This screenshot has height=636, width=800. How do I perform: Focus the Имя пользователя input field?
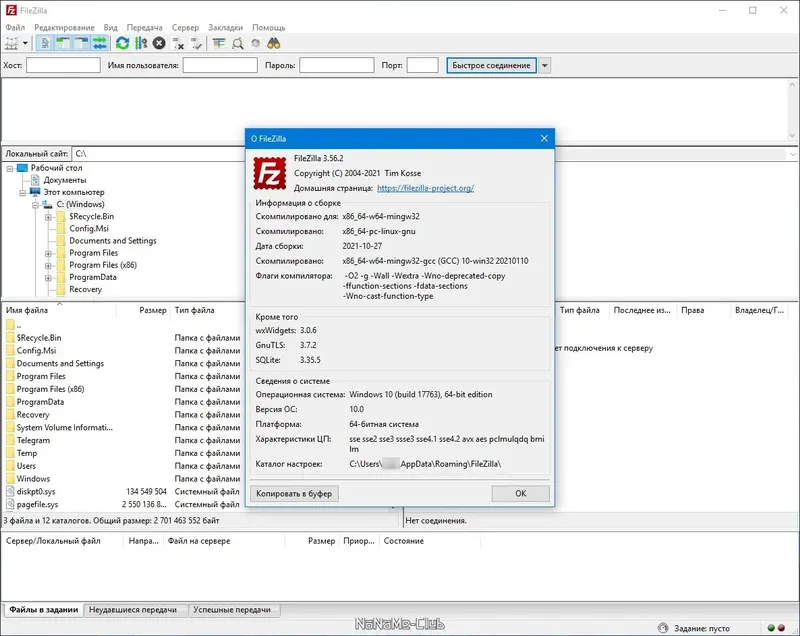pyautogui.click(x=220, y=65)
